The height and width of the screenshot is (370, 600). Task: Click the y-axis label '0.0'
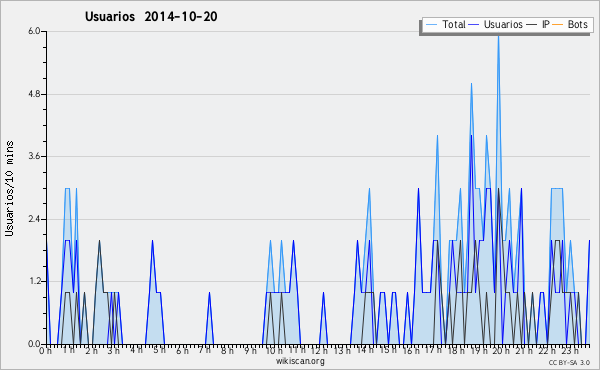click(x=34, y=344)
